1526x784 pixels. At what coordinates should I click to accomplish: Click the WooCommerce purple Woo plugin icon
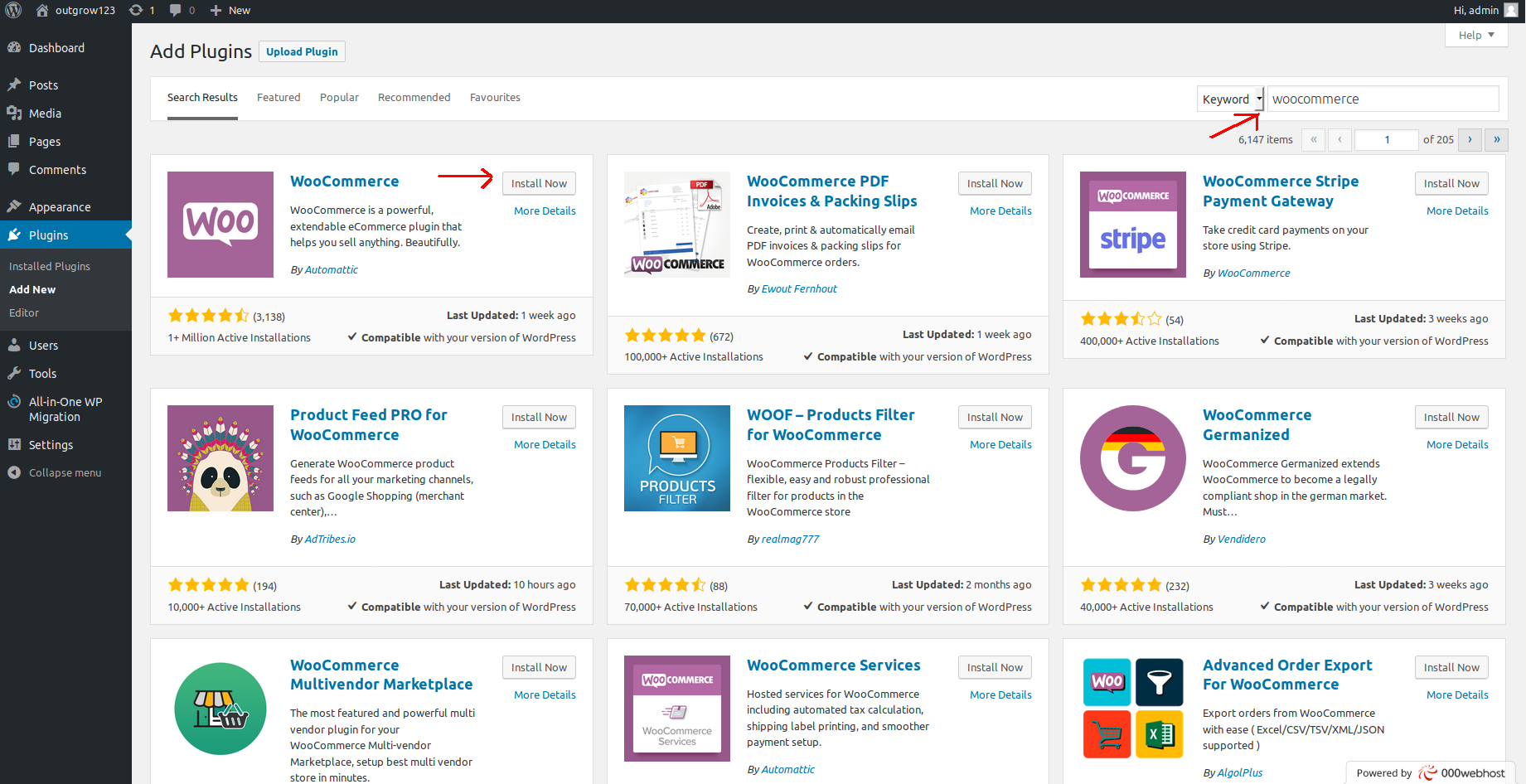tap(220, 225)
